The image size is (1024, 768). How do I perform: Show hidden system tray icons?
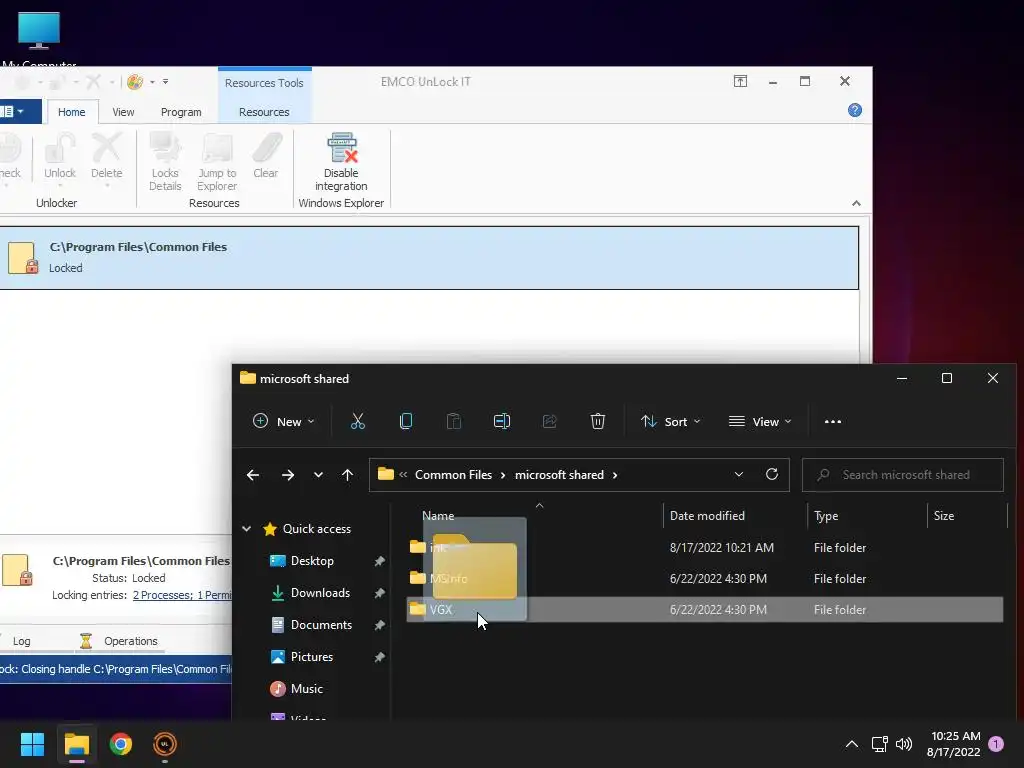point(852,744)
